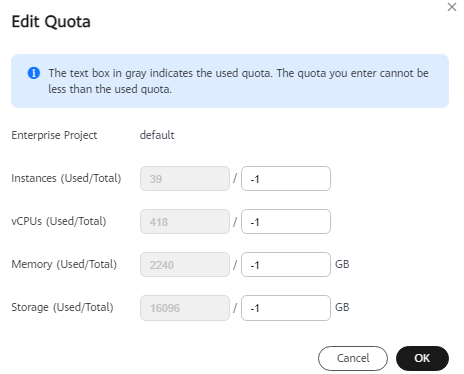Close the Edit Quota dialog
The width and height of the screenshot is (464, 374).
(452, 7)
